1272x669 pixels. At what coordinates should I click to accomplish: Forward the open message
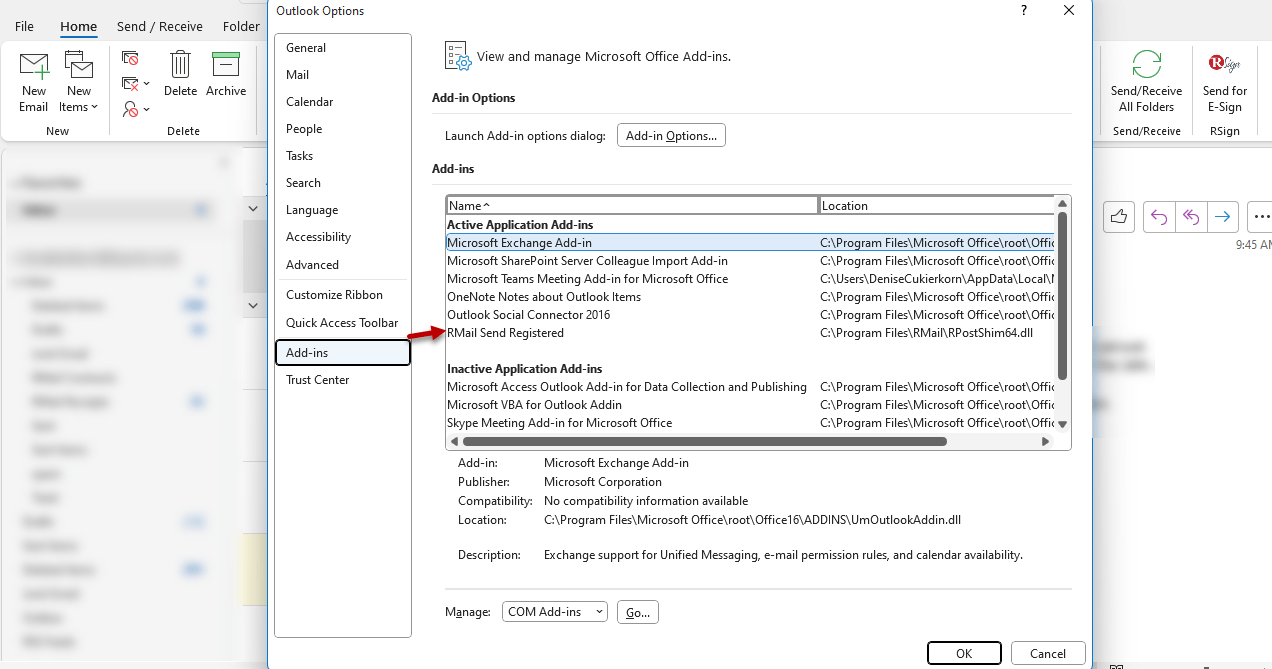[x=1223, y=216]
